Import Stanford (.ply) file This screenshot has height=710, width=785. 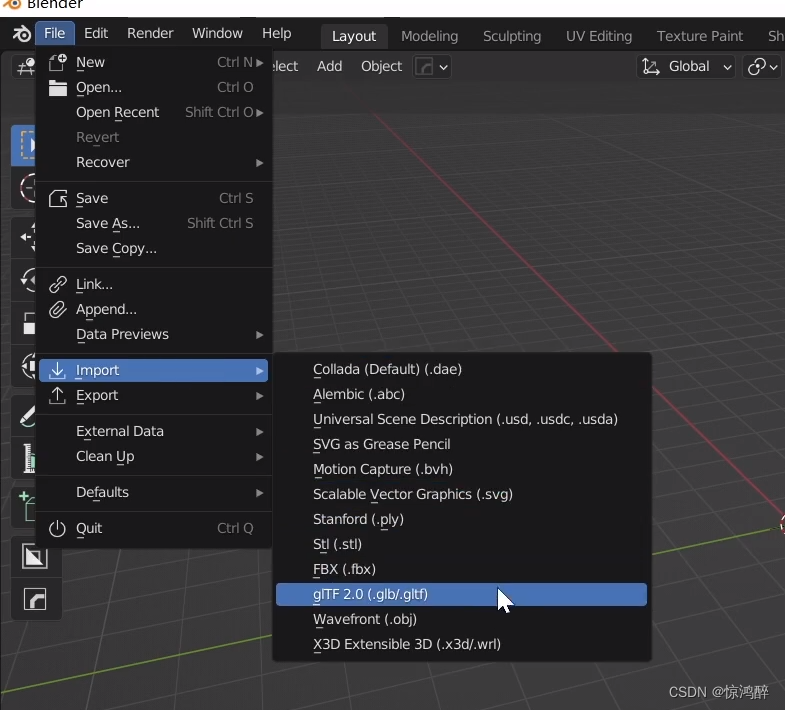[x=461, y=520]
